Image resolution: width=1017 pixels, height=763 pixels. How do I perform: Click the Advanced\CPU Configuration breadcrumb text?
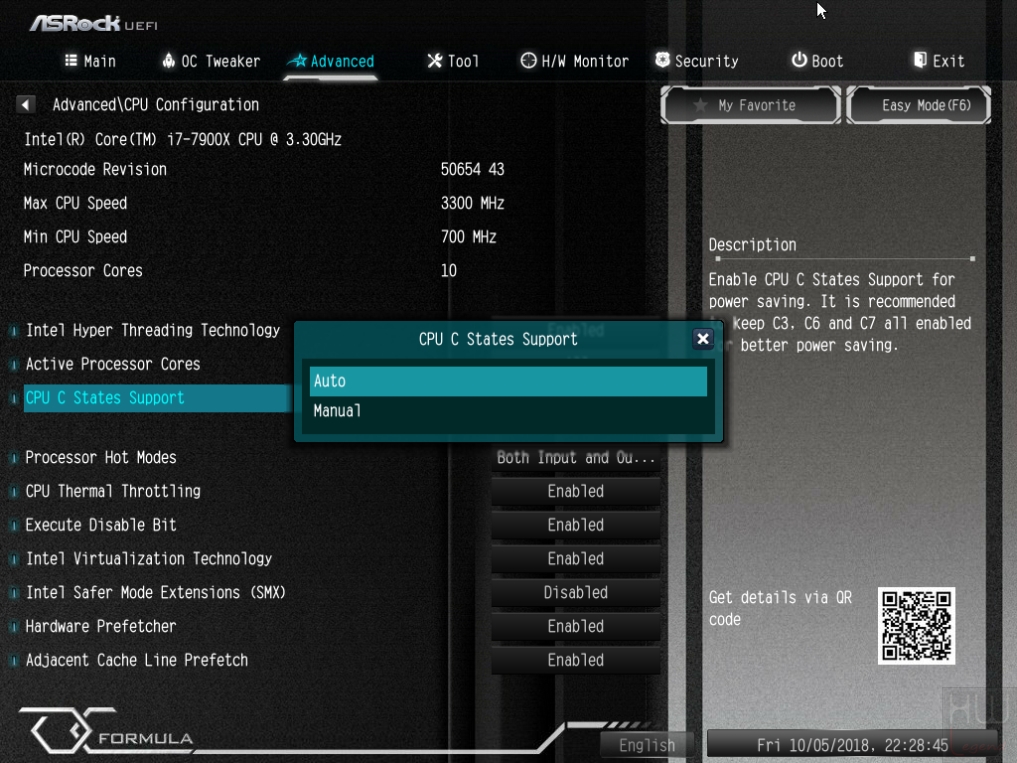click(x=156, y=104)
